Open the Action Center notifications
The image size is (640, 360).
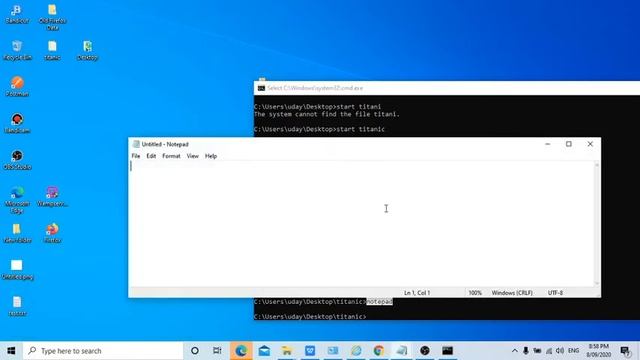coord(624,351)
